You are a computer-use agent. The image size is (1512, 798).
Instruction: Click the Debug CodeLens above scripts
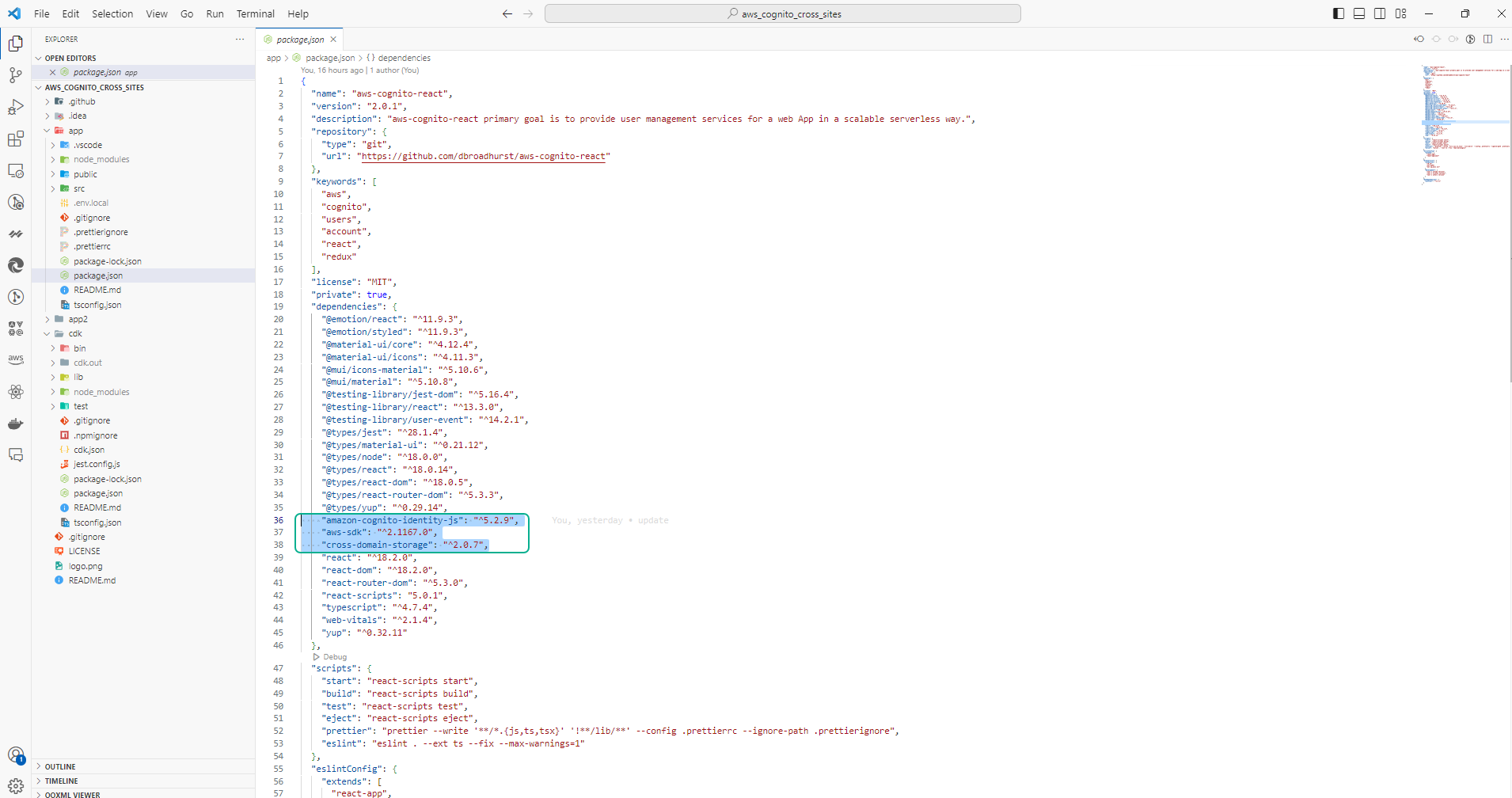coord(330,657)
